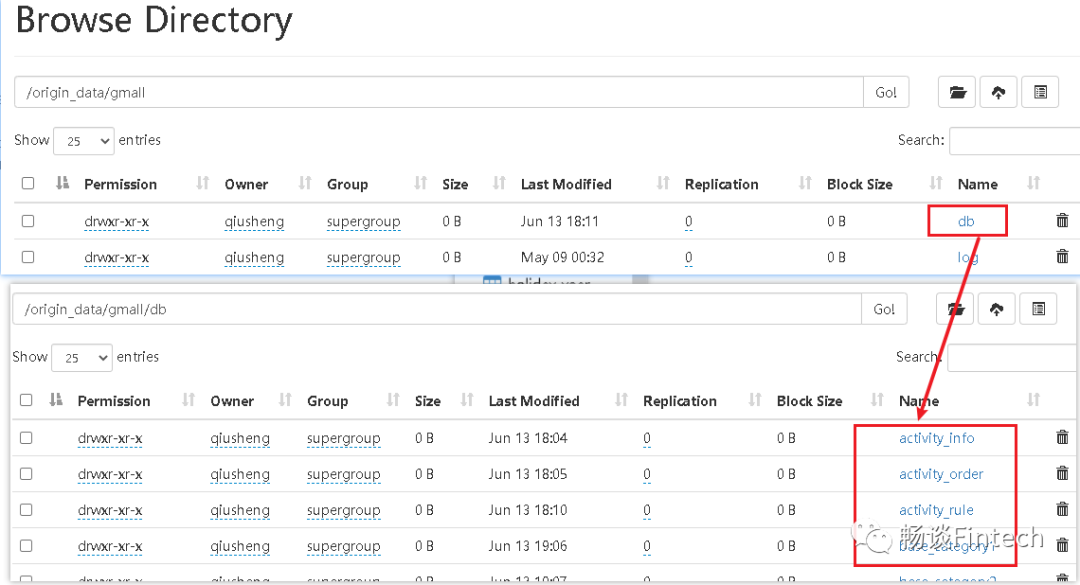Check the activity_order row checkbox
The image size is (1080, 585).
coord(26,474)
